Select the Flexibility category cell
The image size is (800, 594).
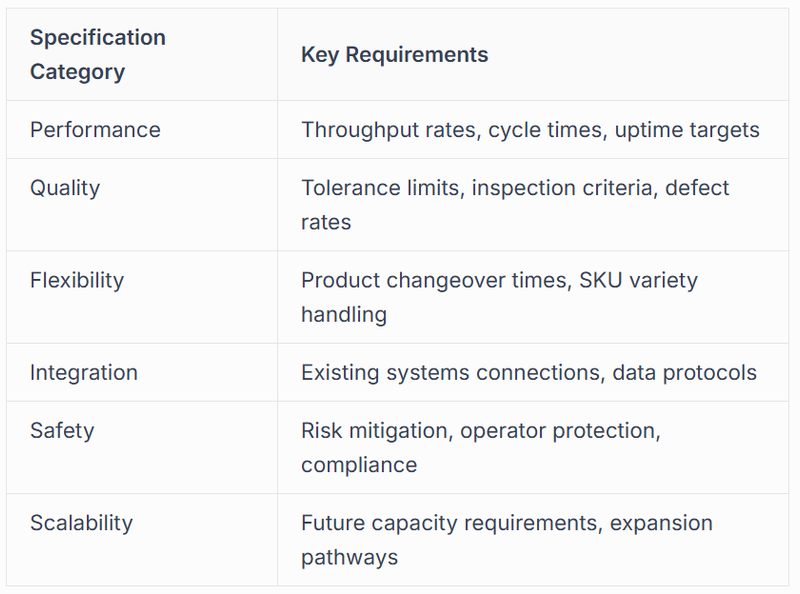[x=79, y=280]
